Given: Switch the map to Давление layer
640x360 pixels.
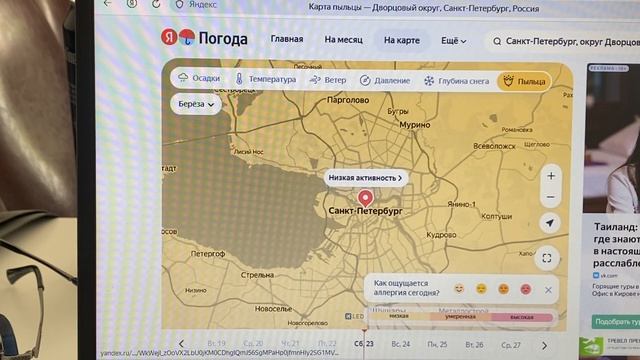Looking at the screenshot, I should tap(385, 81).
